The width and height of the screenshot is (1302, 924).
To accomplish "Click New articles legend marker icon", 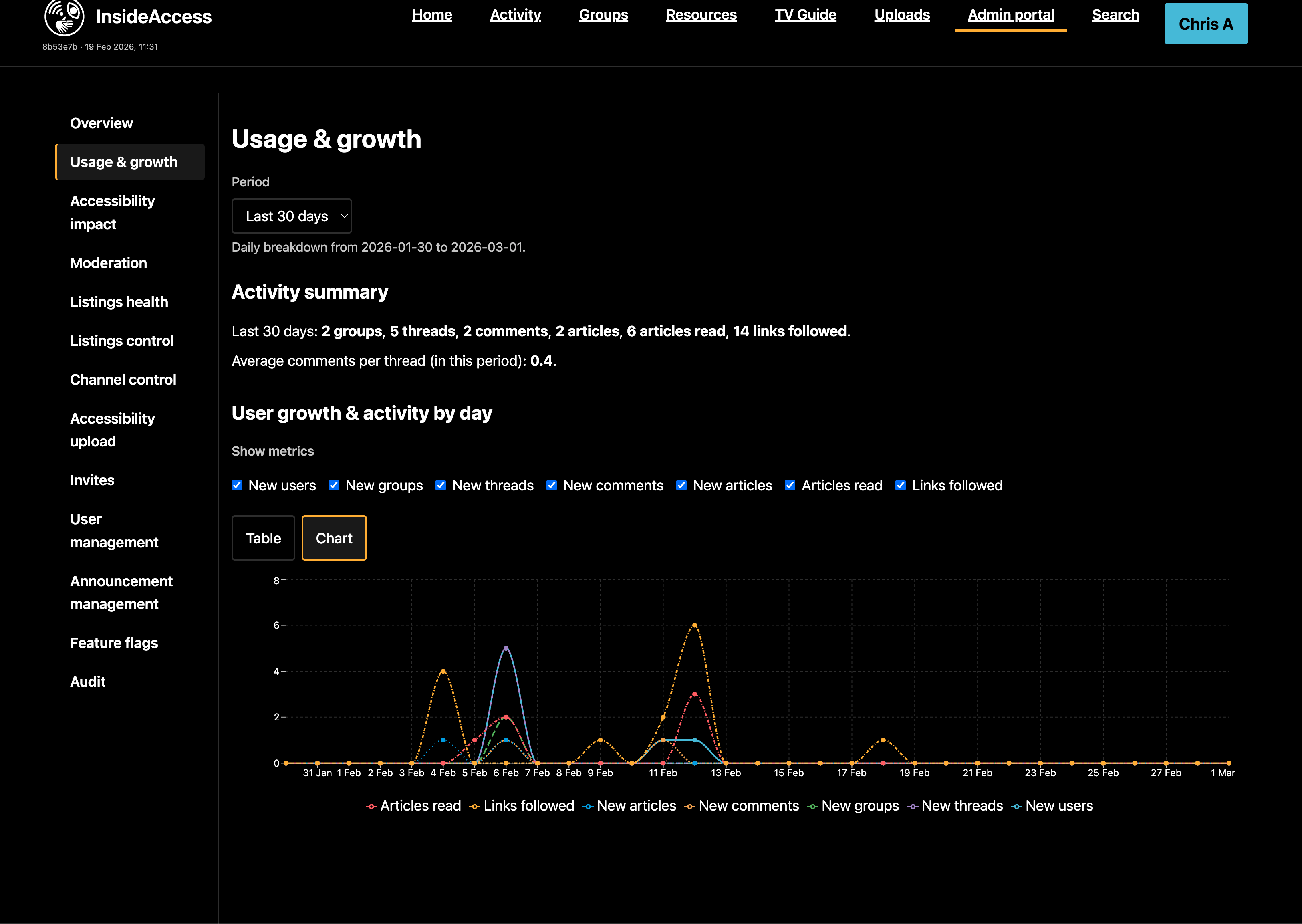I will (588, 807).
